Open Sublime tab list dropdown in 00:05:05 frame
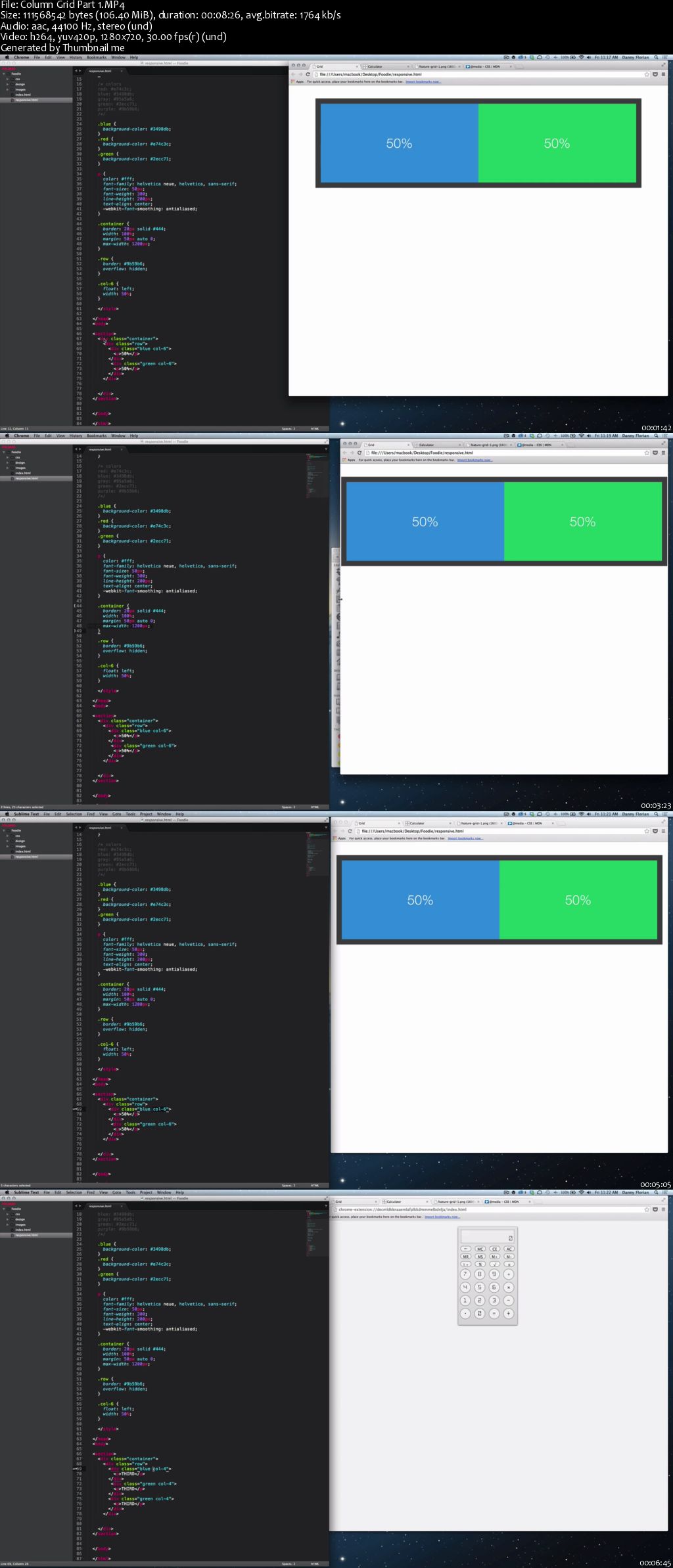The height and width of the screenshot is (1568, 673). click(x=326, y=828)
